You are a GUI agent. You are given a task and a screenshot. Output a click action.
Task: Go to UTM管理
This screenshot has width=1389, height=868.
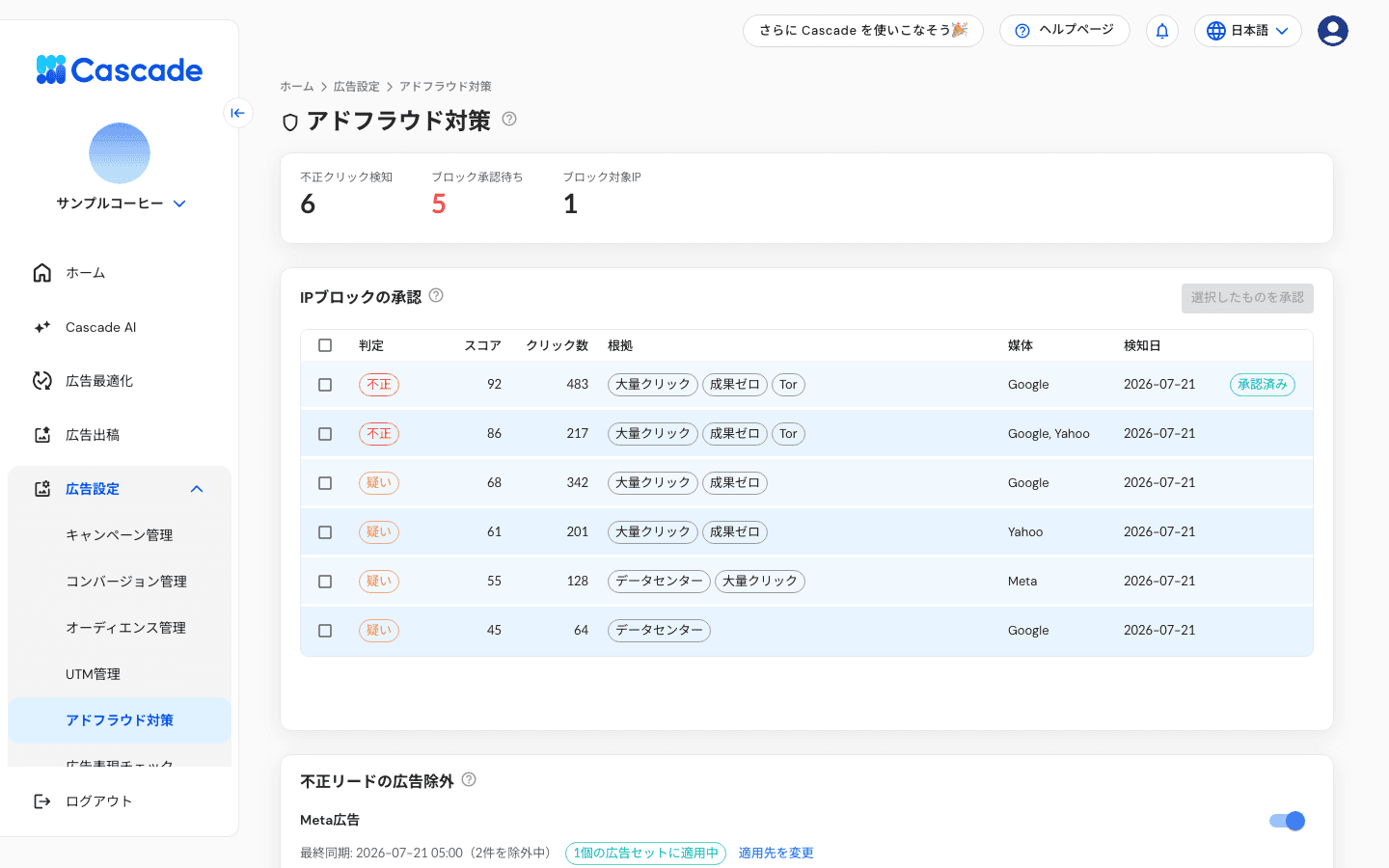coord(120,674)
